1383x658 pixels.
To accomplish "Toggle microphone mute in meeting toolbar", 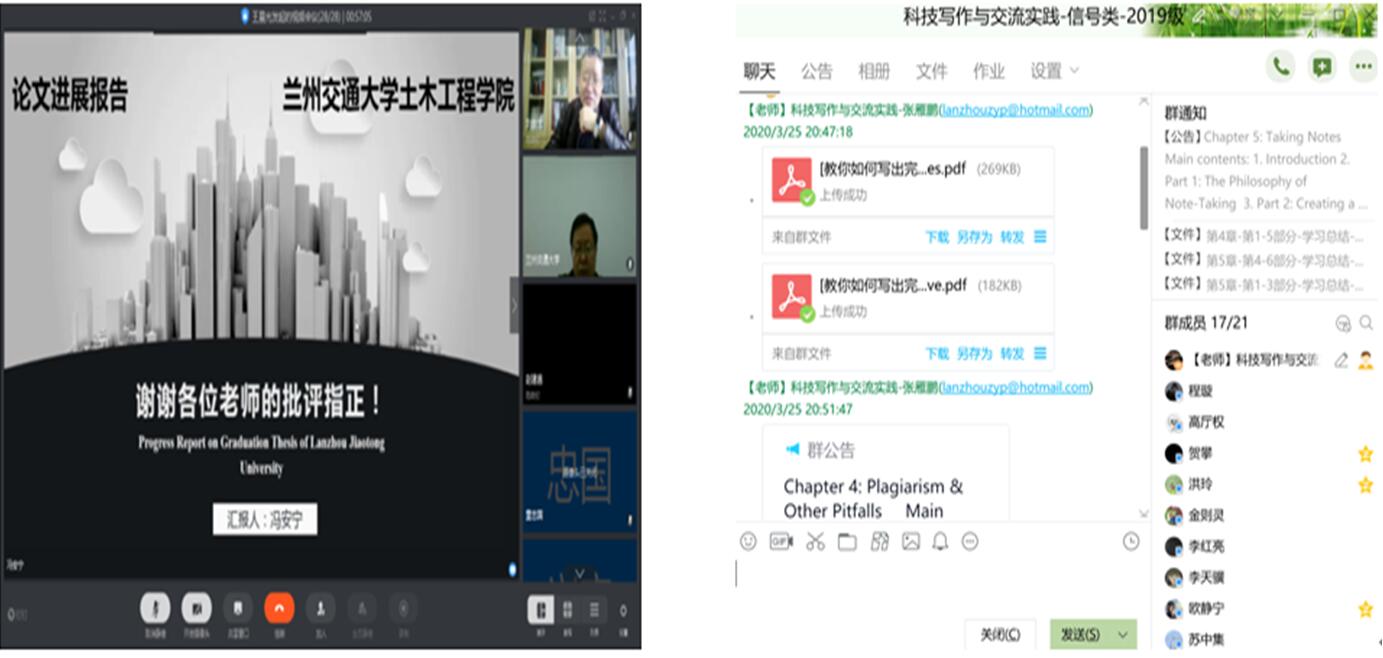I will tap(155, 608).
